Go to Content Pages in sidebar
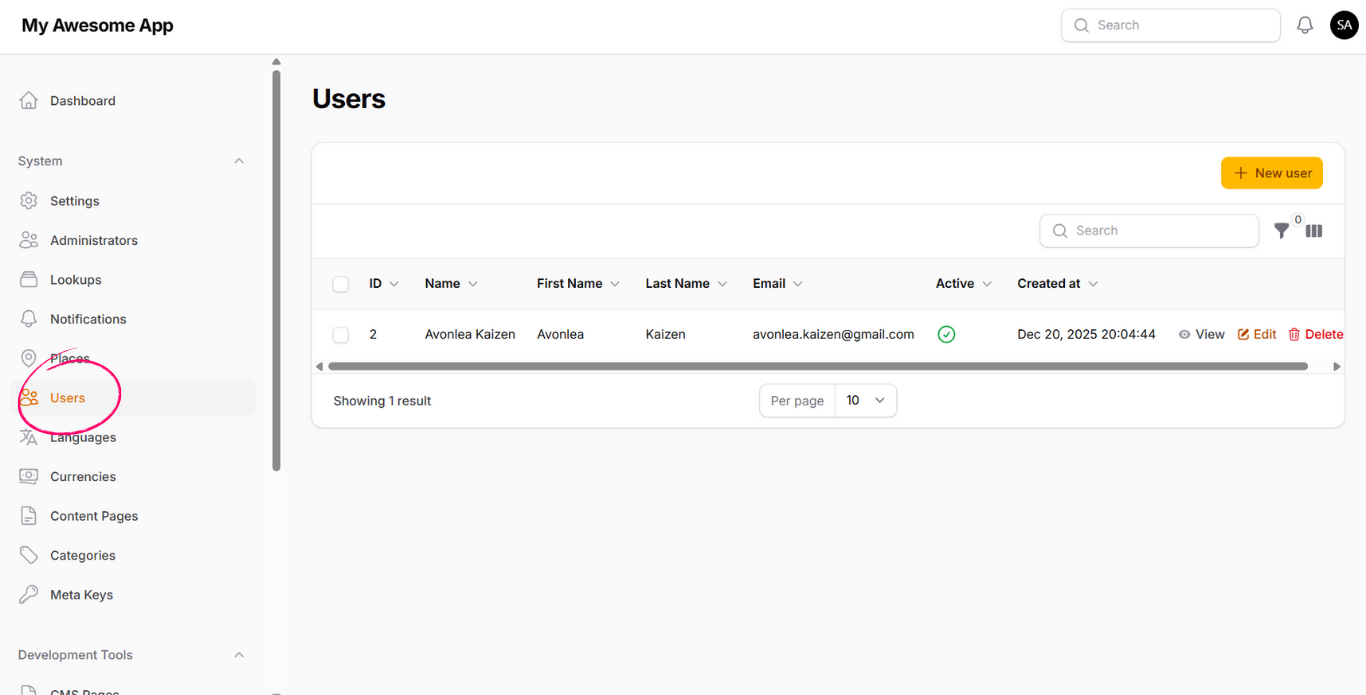 point(94,516)
